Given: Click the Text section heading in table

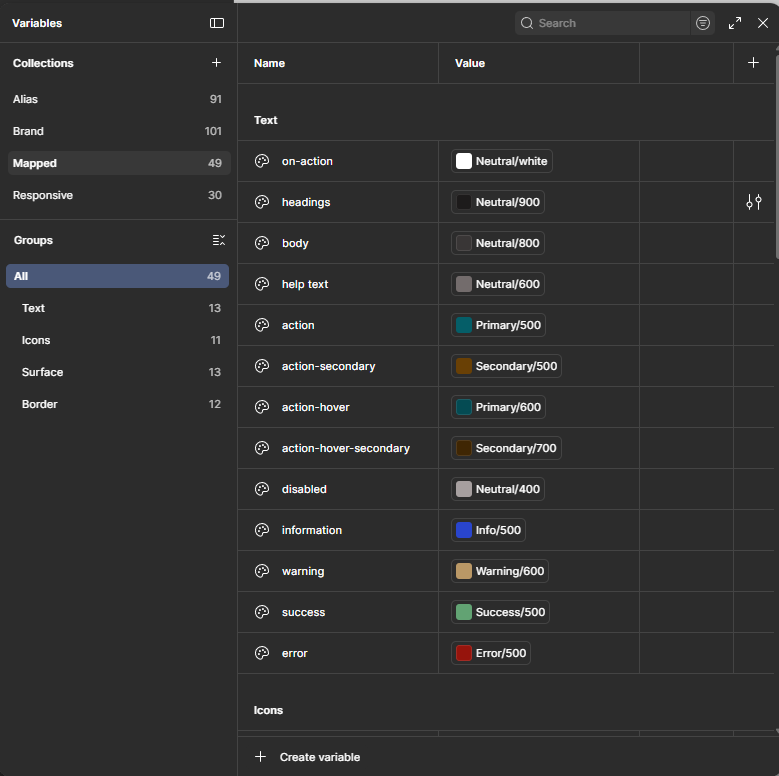Looking at the screenshot, I should [x=266, y=120].
